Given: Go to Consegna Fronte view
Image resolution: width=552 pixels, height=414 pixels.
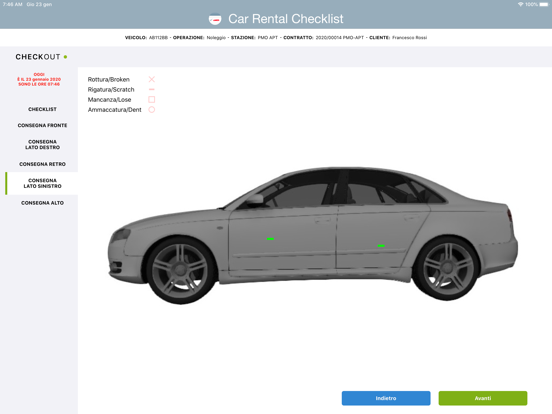Looking at the screenshot, I should coord(42,125).
